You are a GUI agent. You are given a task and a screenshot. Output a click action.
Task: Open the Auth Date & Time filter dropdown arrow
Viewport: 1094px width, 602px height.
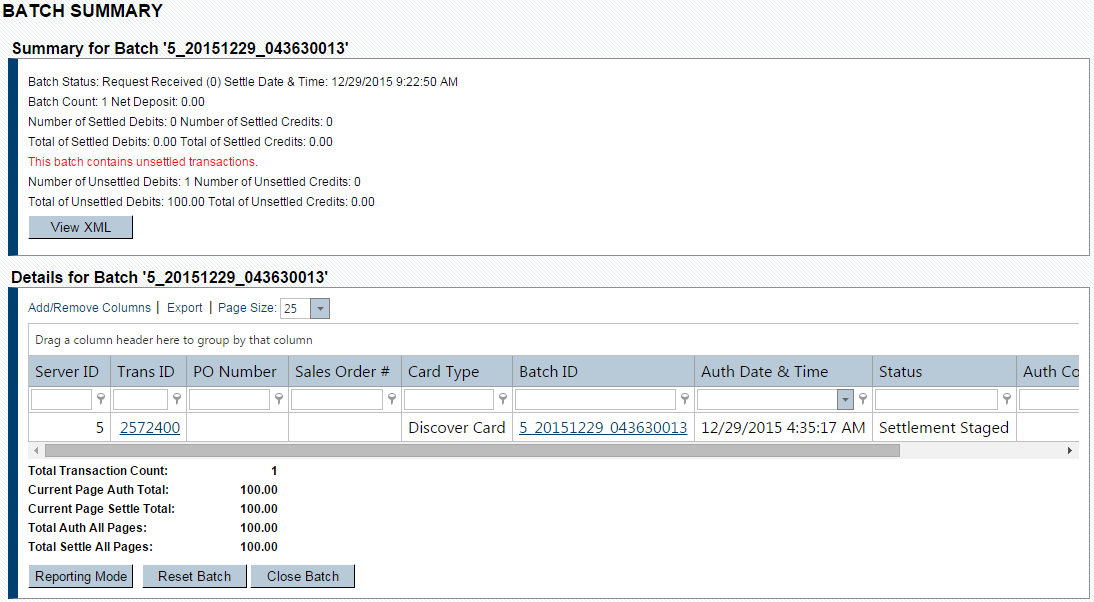pyautogui.click(x=846, y=400)
